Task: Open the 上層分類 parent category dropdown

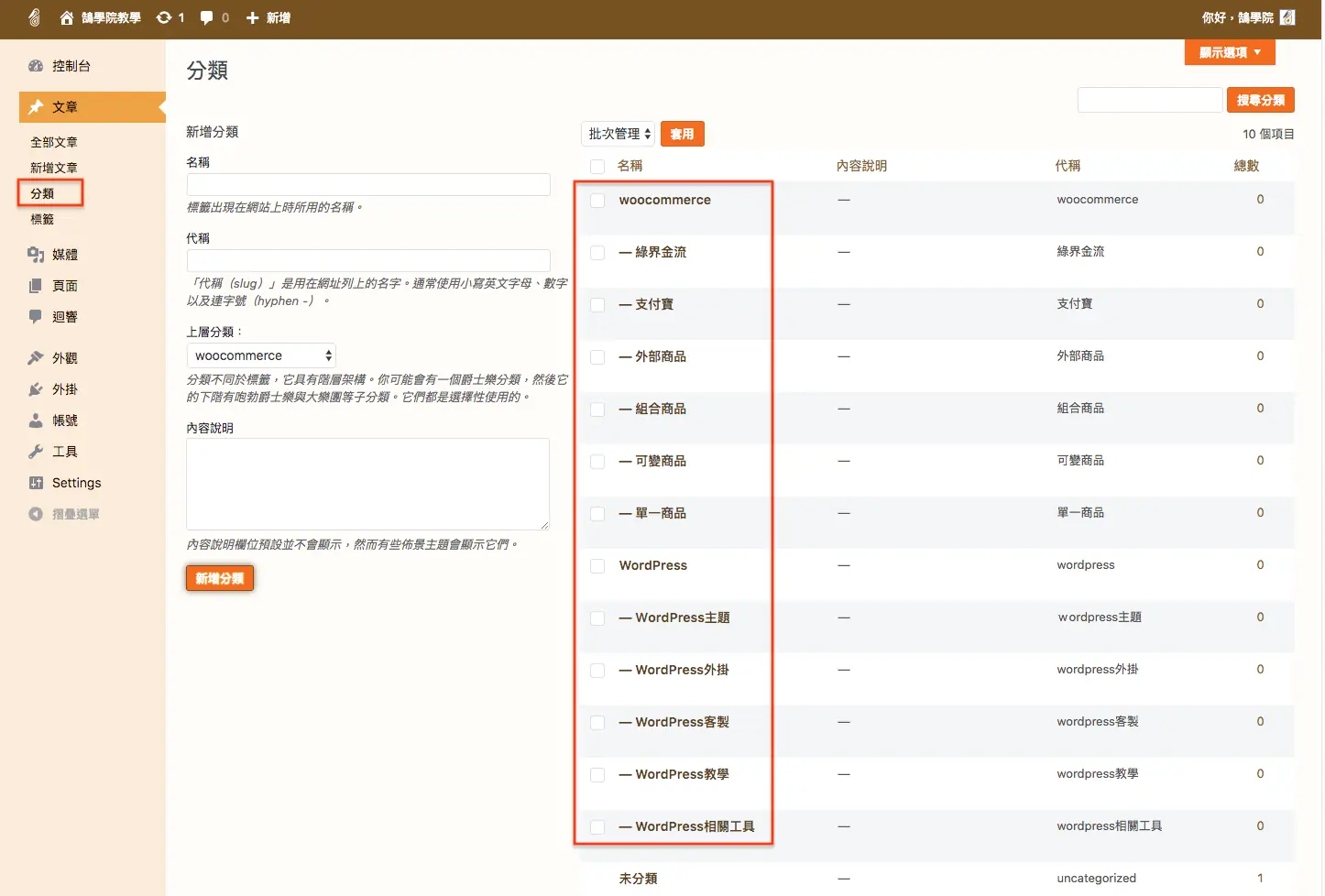Action: click(x=261, y=355)
